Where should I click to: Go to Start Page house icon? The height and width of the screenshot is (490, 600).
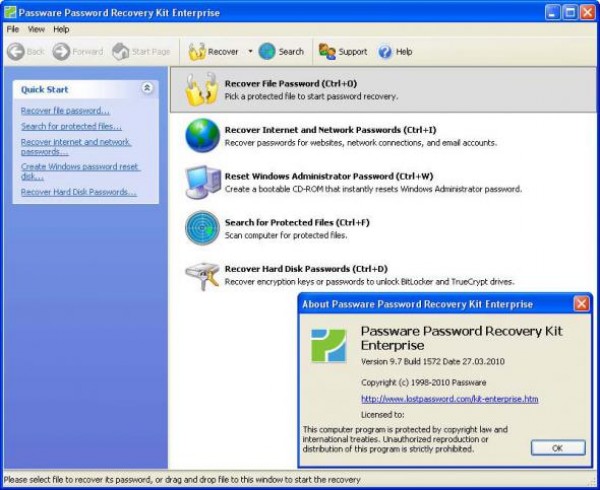coord(121,51)
